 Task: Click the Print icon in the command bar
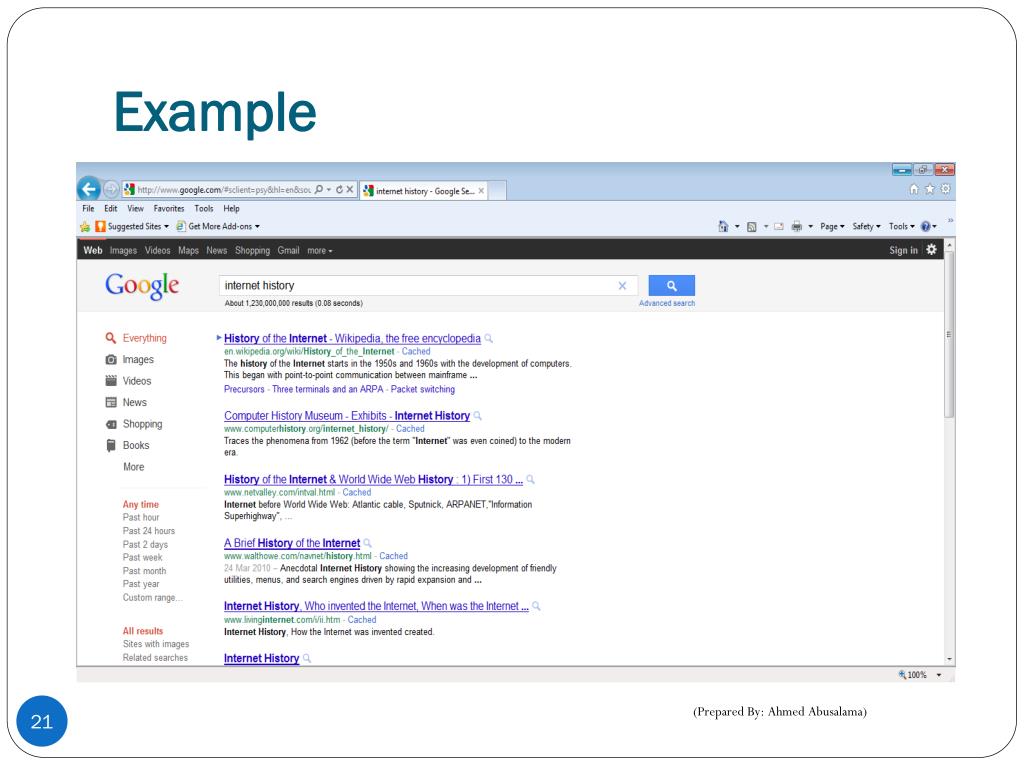click(x=797, y=227)
